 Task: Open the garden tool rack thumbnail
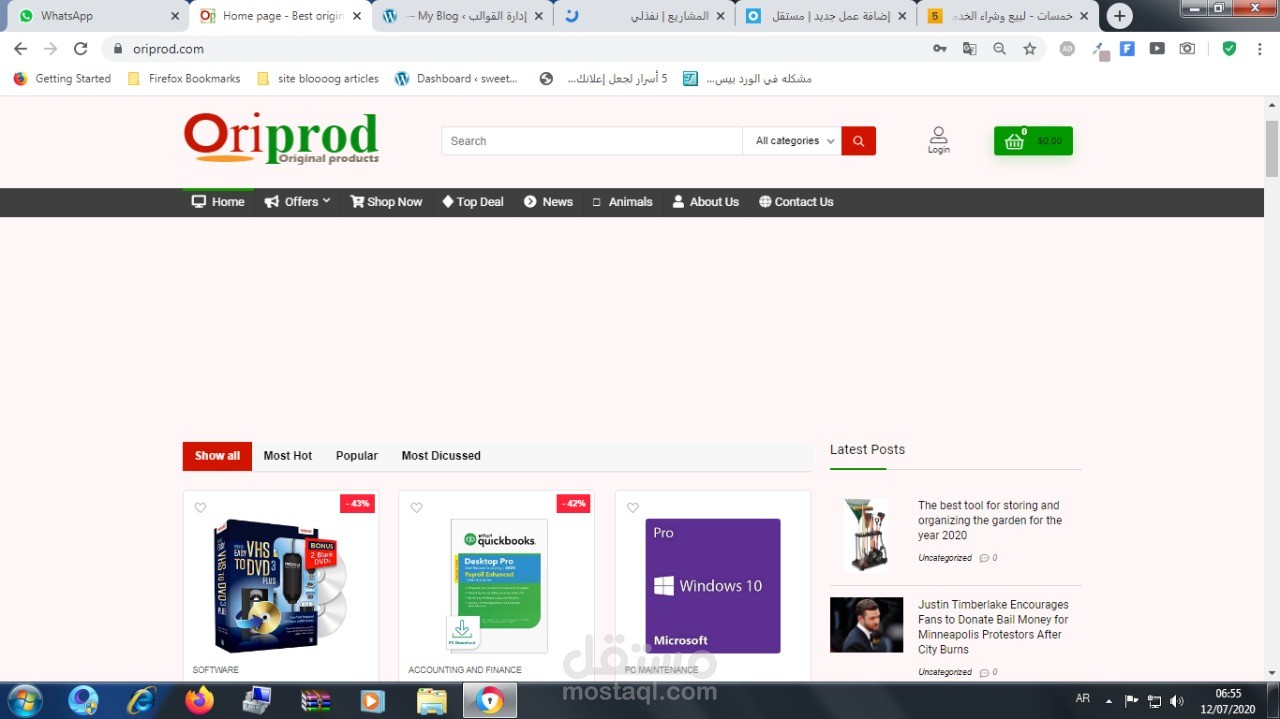[866, 534]
